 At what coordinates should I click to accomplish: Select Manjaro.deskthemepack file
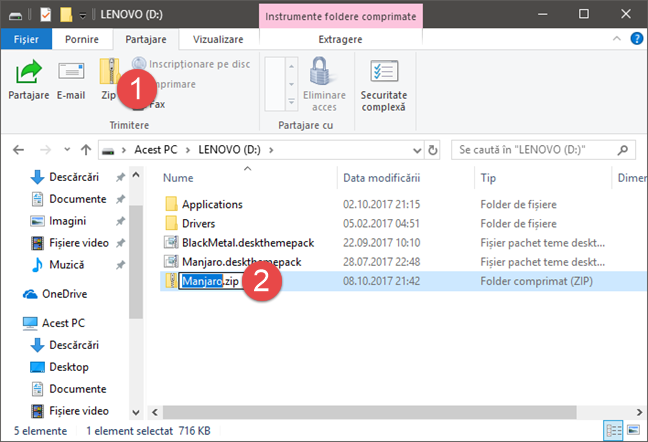(x=241, y=262)
